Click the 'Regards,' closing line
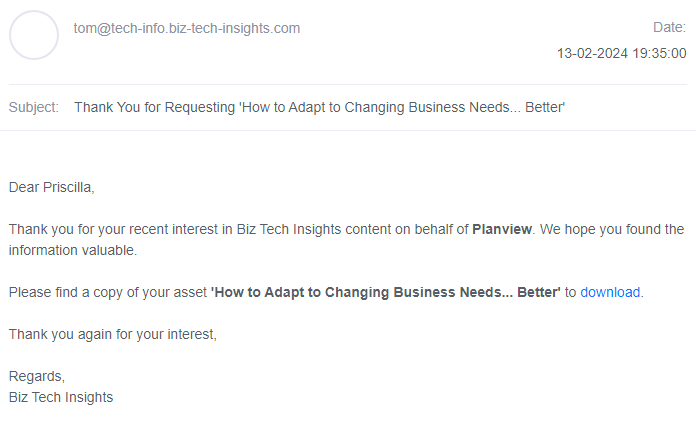This screenshot has height=437, width=696. pyautogui.click(x=37, y=376)
